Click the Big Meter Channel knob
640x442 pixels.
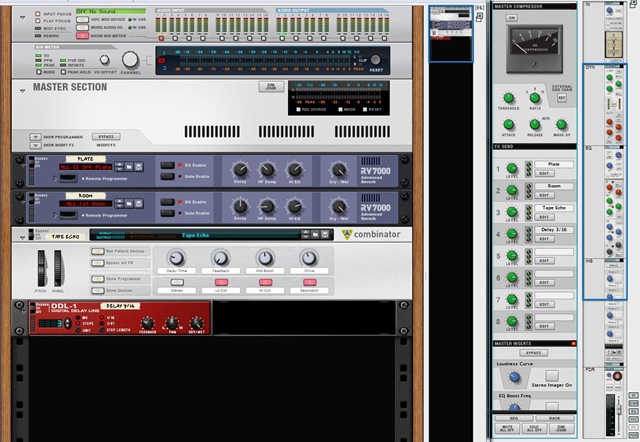[130, 60]
